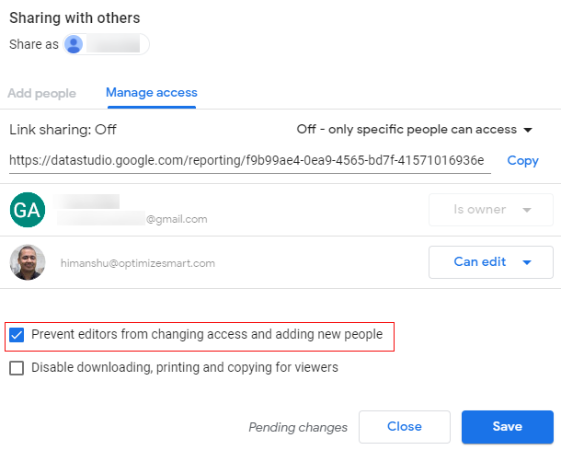This screenshot has height=450, width=561.
Task: Copy the report sharing link
Action: pos(523,161)
